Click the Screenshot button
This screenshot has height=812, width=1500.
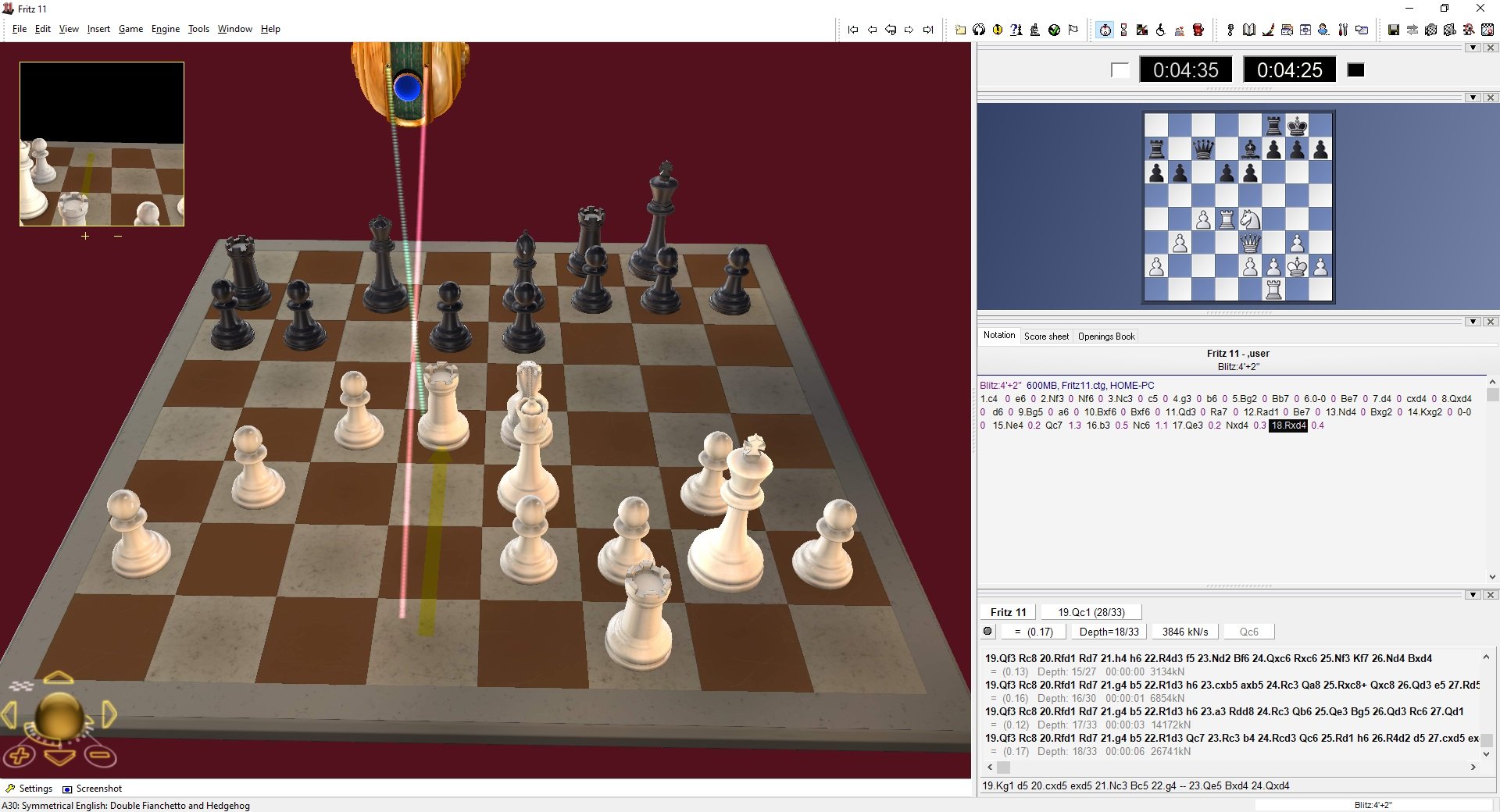coord(92,789)
